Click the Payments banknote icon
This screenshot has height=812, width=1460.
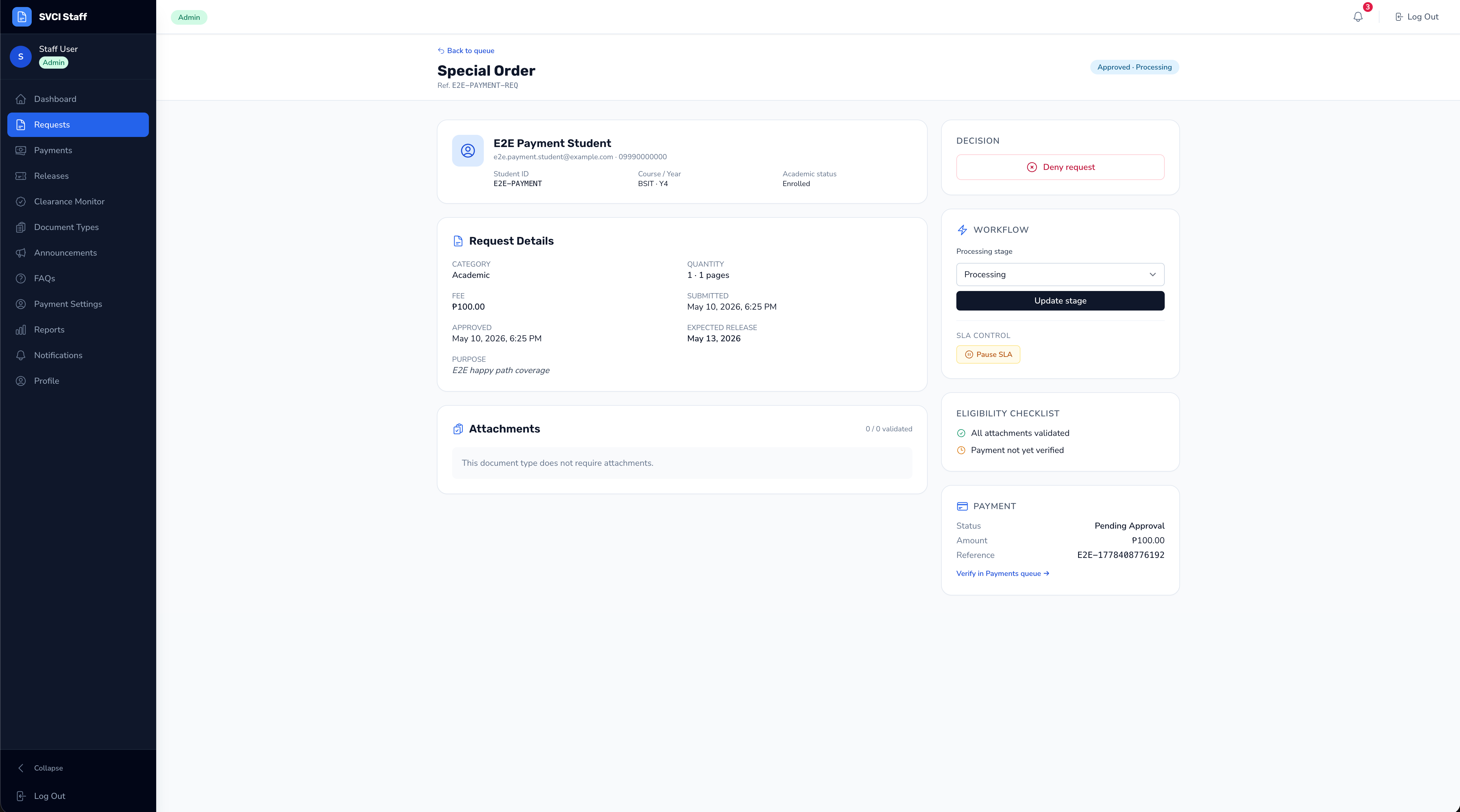point(21,150)
